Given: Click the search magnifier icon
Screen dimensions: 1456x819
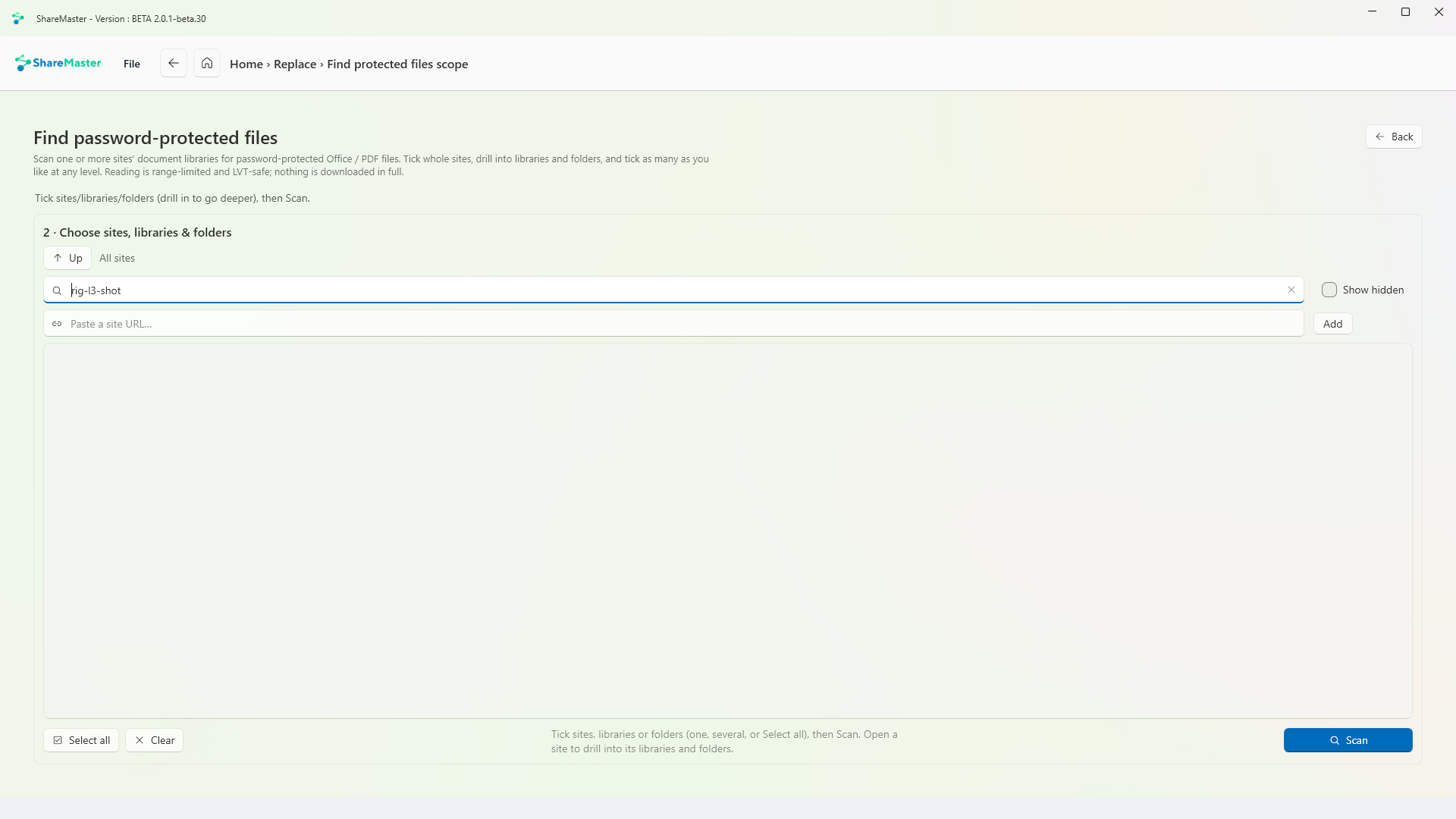Looking at the screenshot, I should tap(57, 290).
